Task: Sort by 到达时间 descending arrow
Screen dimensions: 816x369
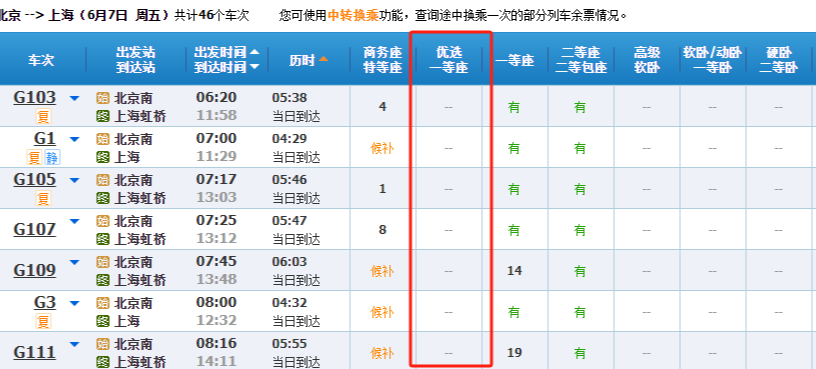Action: click(254, 67)
